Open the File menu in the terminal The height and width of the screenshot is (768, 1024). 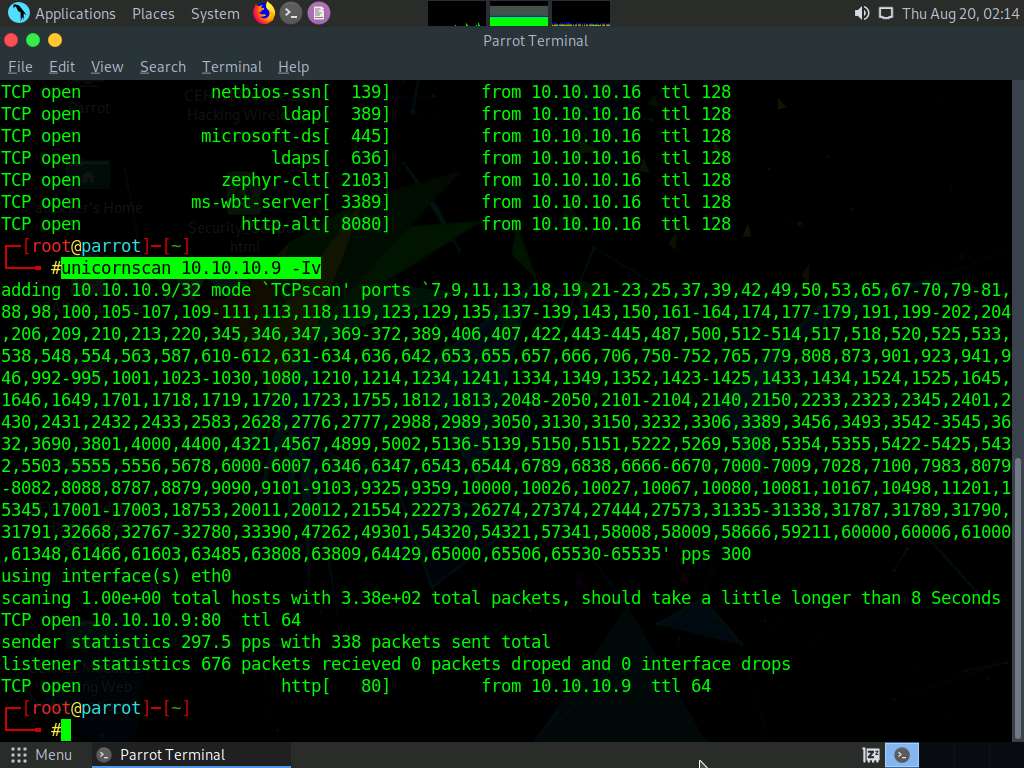(20, 67)
